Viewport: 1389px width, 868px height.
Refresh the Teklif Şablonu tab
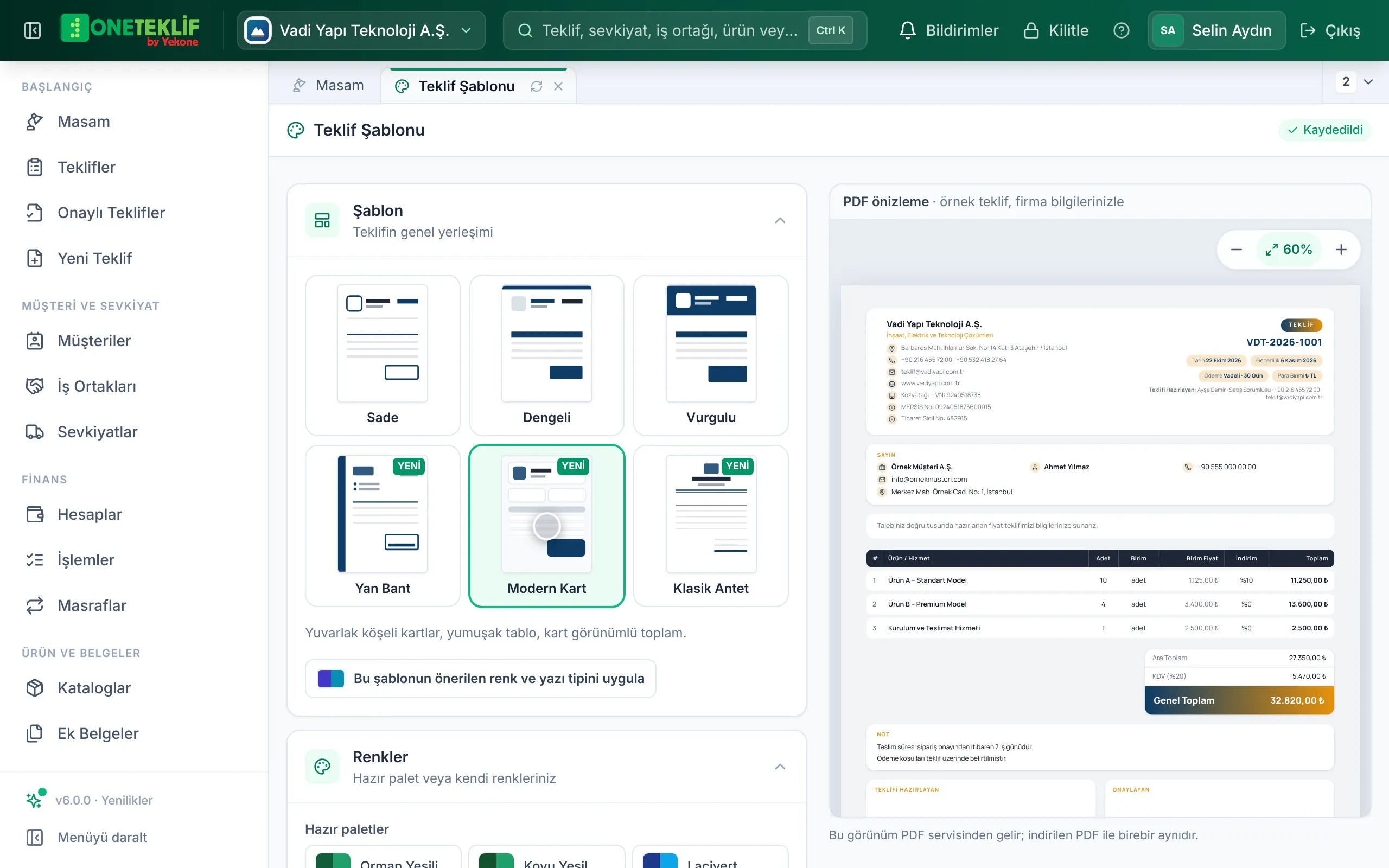point(536,86)
